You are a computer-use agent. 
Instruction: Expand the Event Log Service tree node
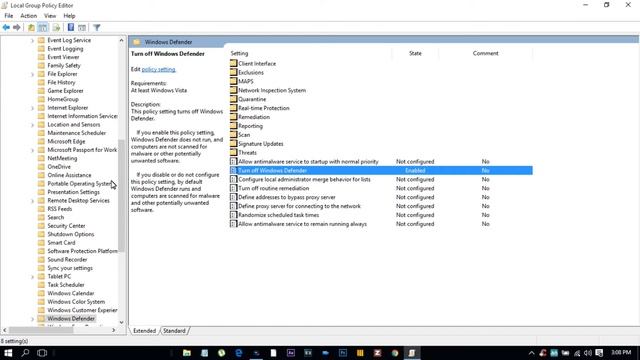pos(32,40)
